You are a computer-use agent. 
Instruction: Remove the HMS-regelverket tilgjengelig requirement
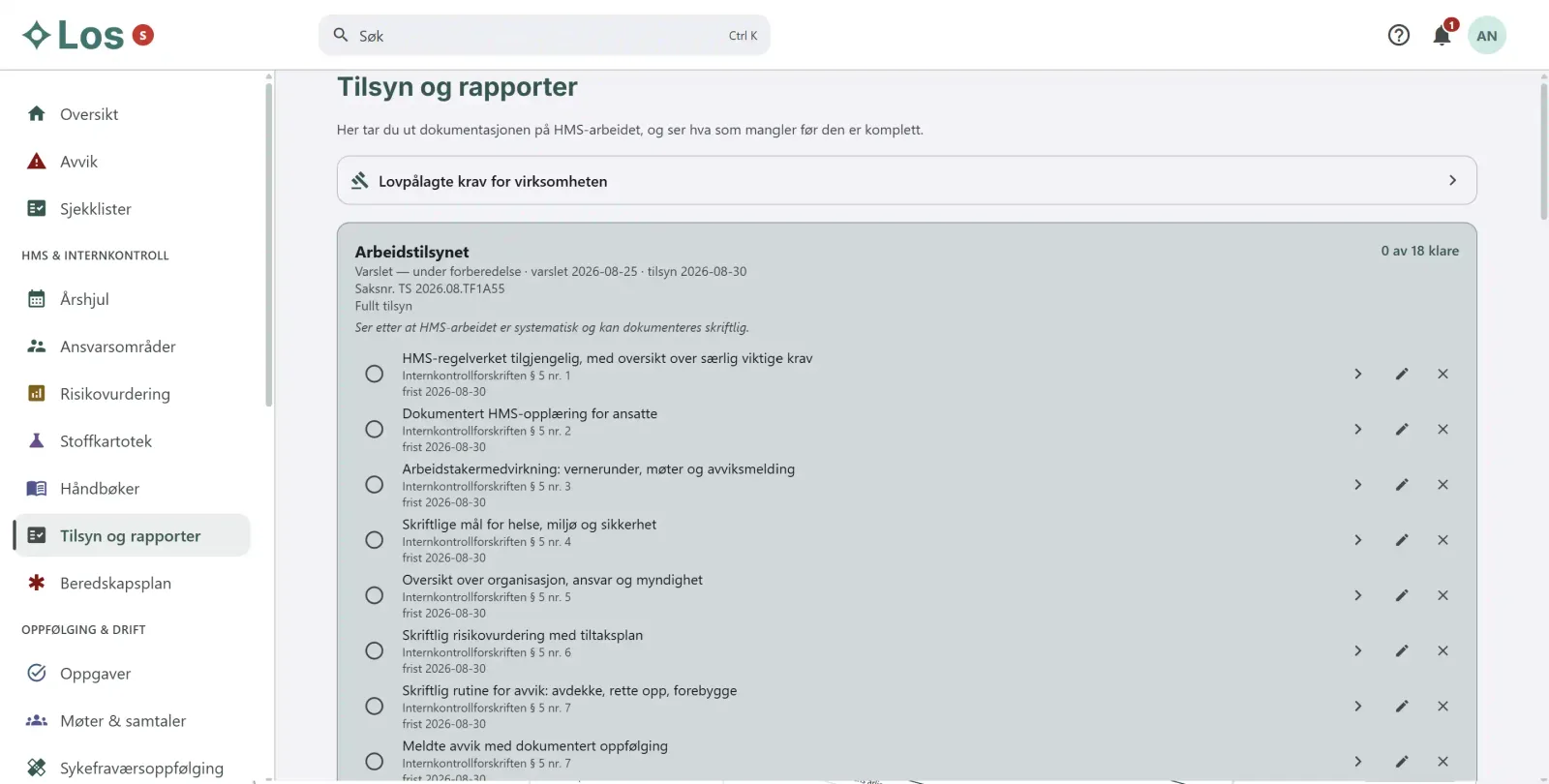pos(1443,374)
